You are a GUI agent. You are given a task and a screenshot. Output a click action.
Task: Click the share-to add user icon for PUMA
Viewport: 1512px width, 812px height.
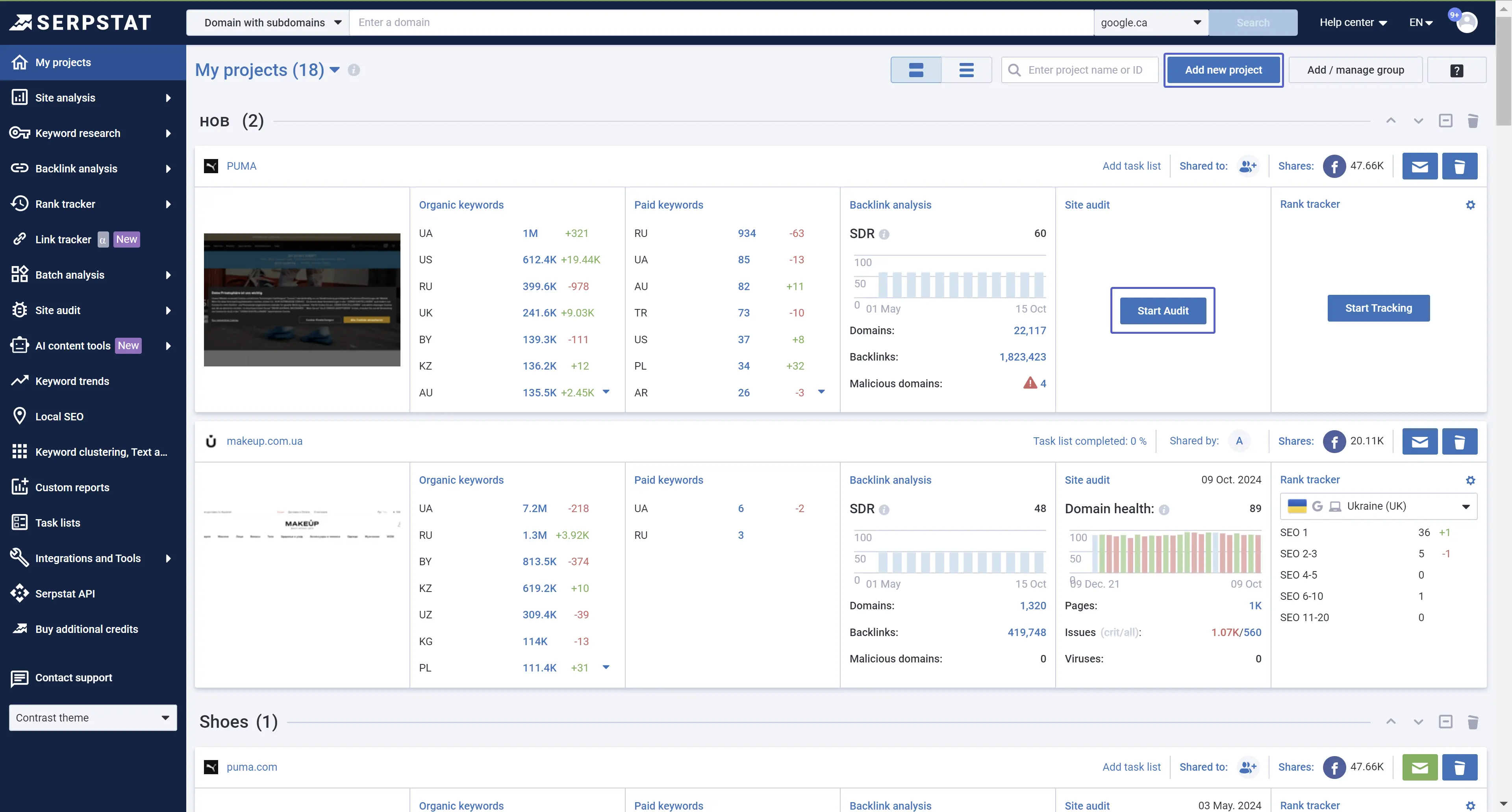tap(1247, 166)
